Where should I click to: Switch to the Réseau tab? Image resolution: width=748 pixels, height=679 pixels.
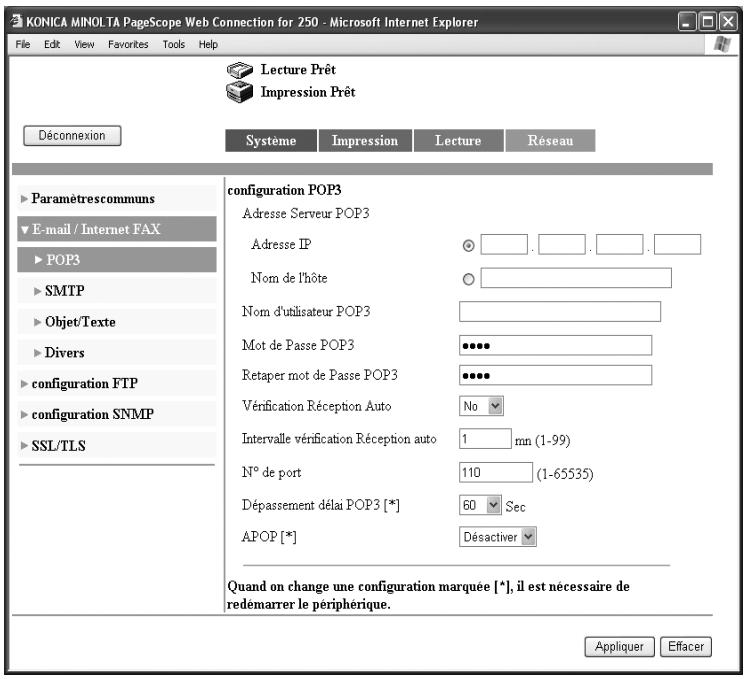click(550, 141)
